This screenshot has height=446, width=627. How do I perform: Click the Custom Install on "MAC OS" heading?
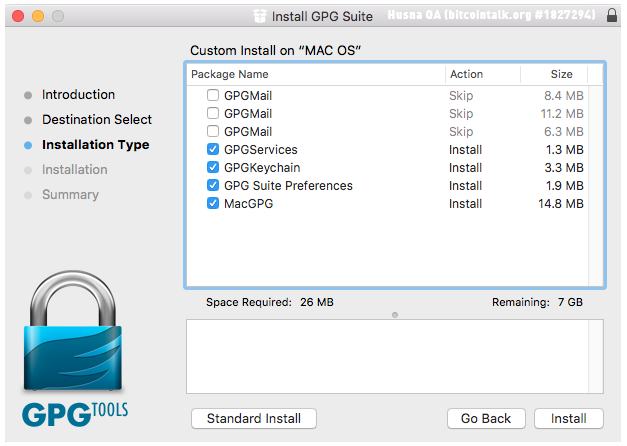pyautogui.click(x=276, y=50)
